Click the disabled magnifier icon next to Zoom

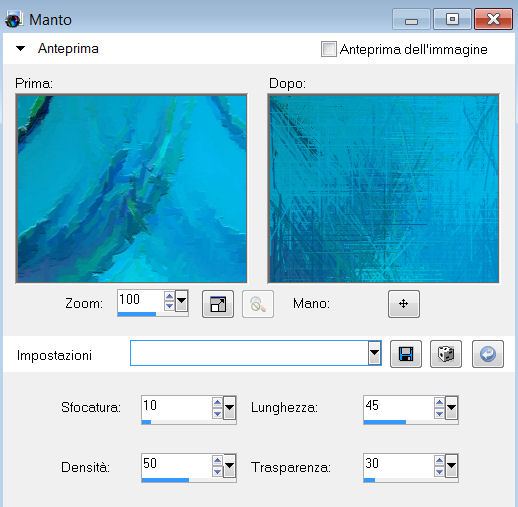(258, 304)
